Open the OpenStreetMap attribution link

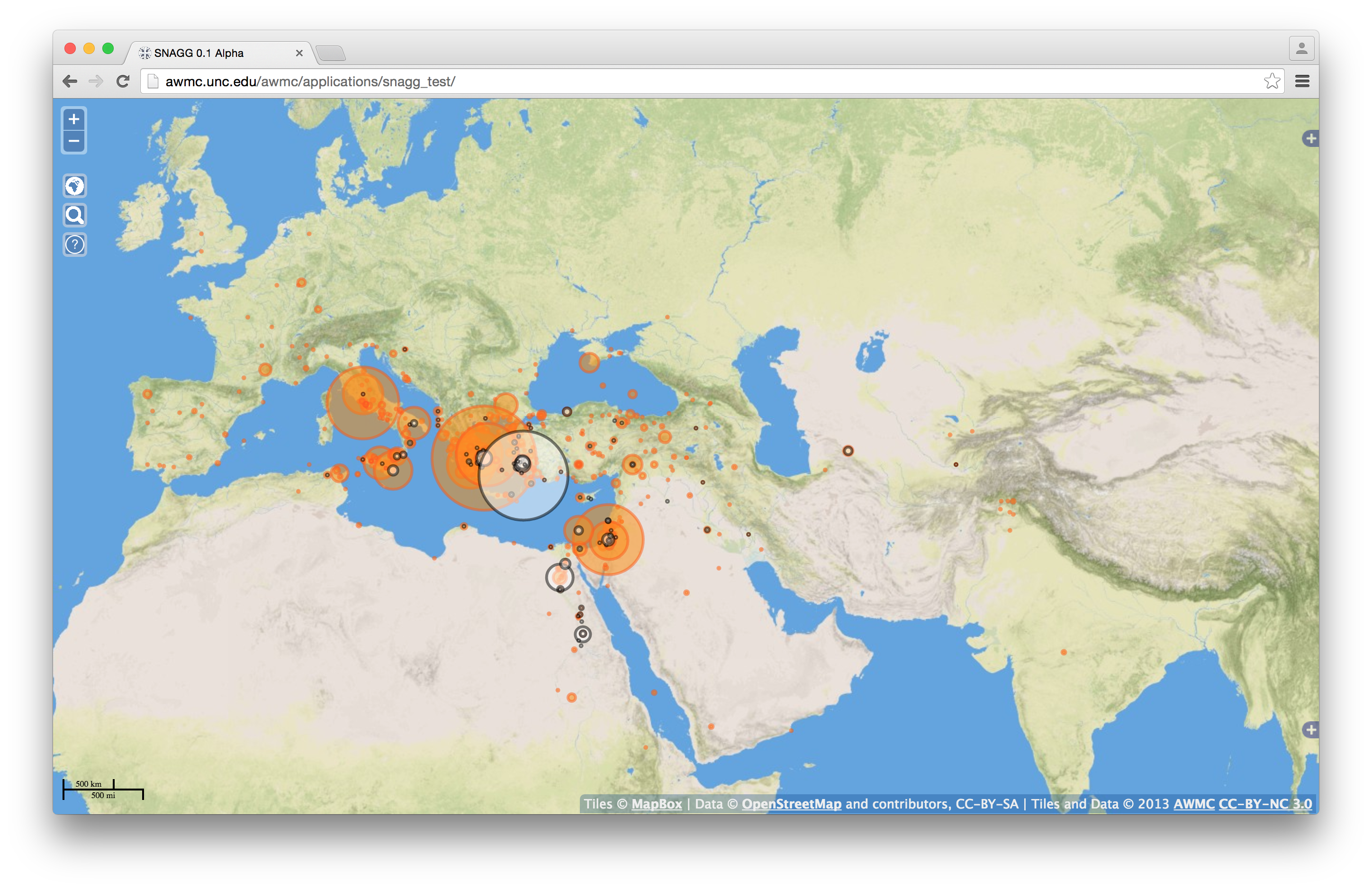coord(791,803)
